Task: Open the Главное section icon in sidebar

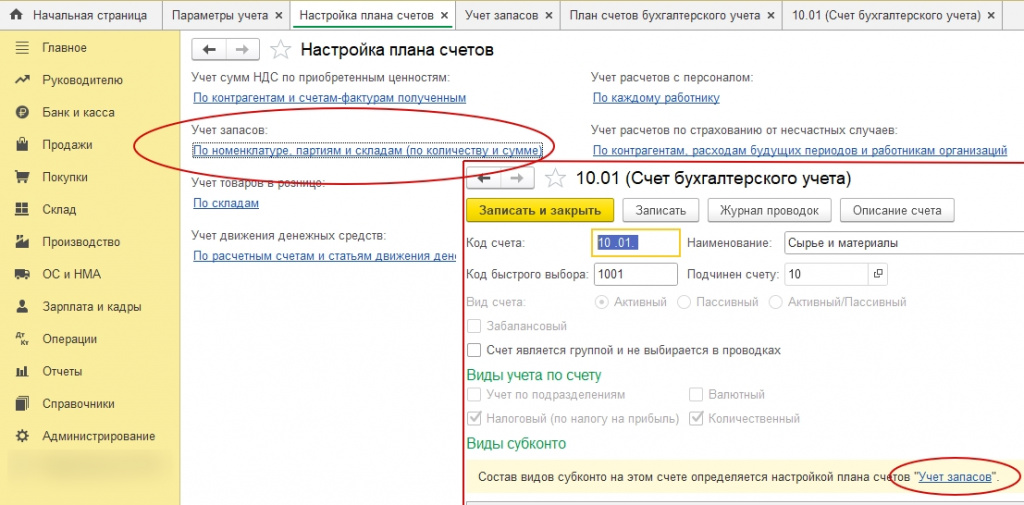Action: click(x=22, y=48)
